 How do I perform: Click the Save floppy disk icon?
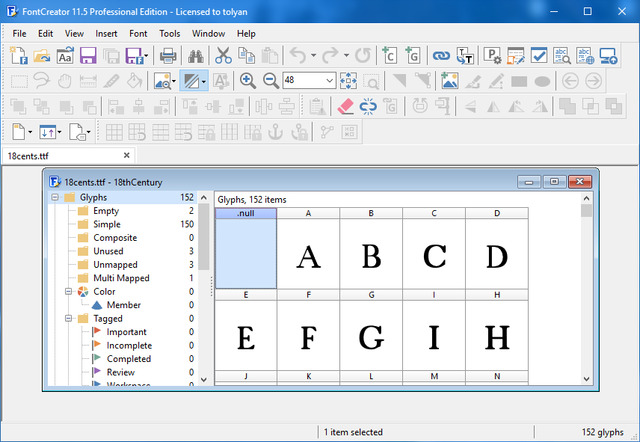88,56
